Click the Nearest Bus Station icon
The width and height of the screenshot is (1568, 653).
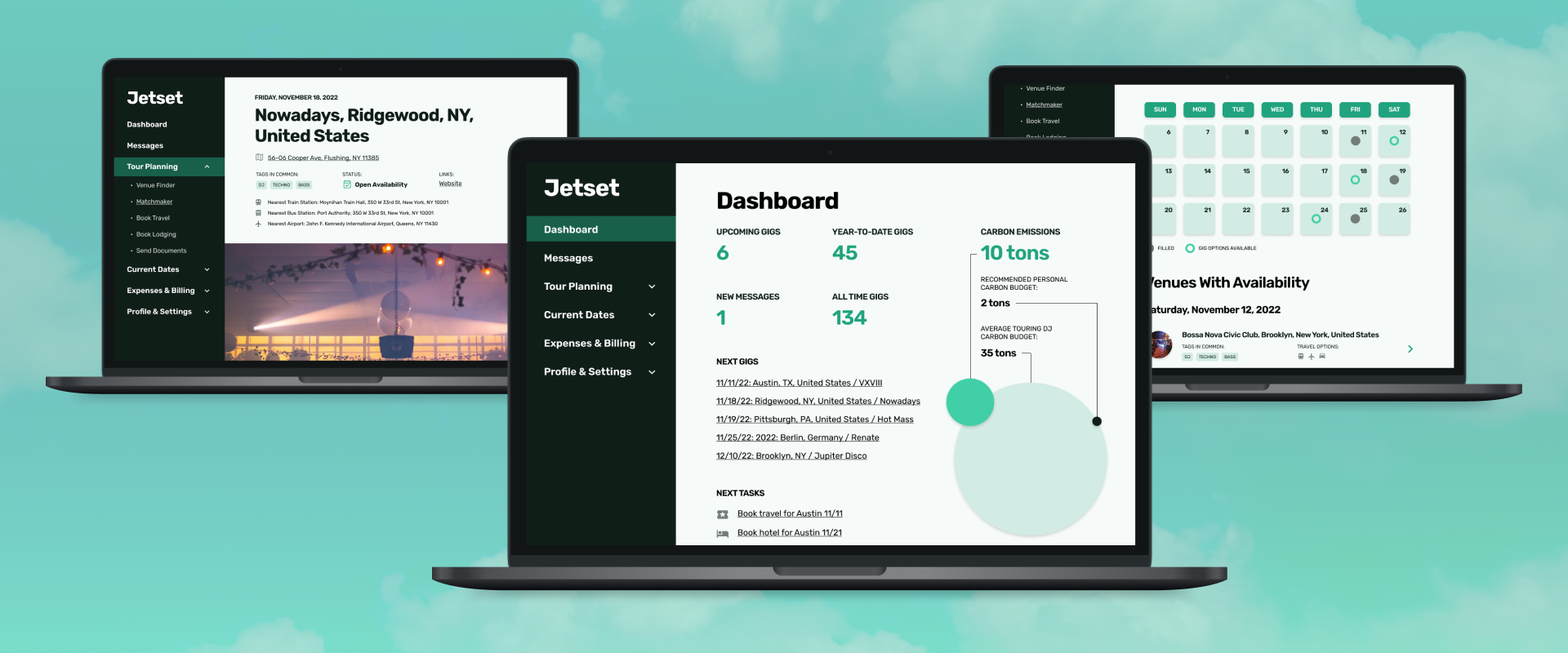(x=259, y=213)
